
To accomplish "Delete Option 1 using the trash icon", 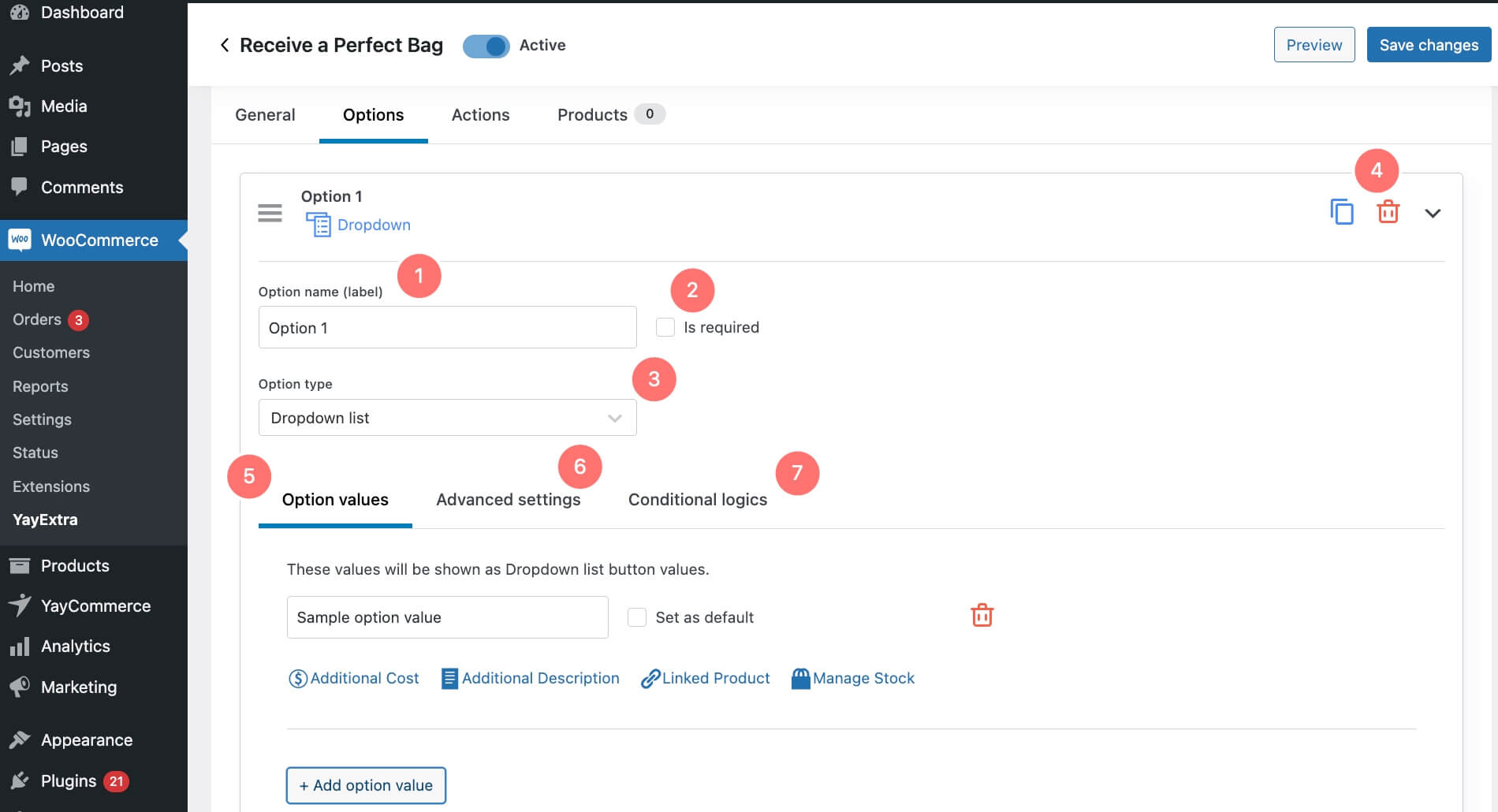I will (x=1388, y=211).
